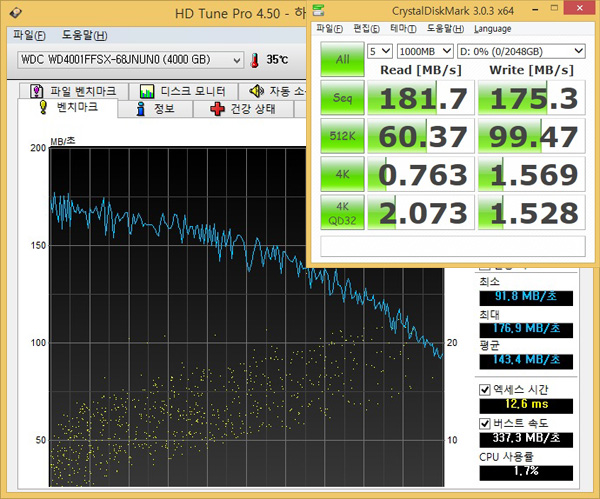The height and width of the screenshot is (499, 600).
Task: Run the Seq benchmark button
Action: coord(342,98)
